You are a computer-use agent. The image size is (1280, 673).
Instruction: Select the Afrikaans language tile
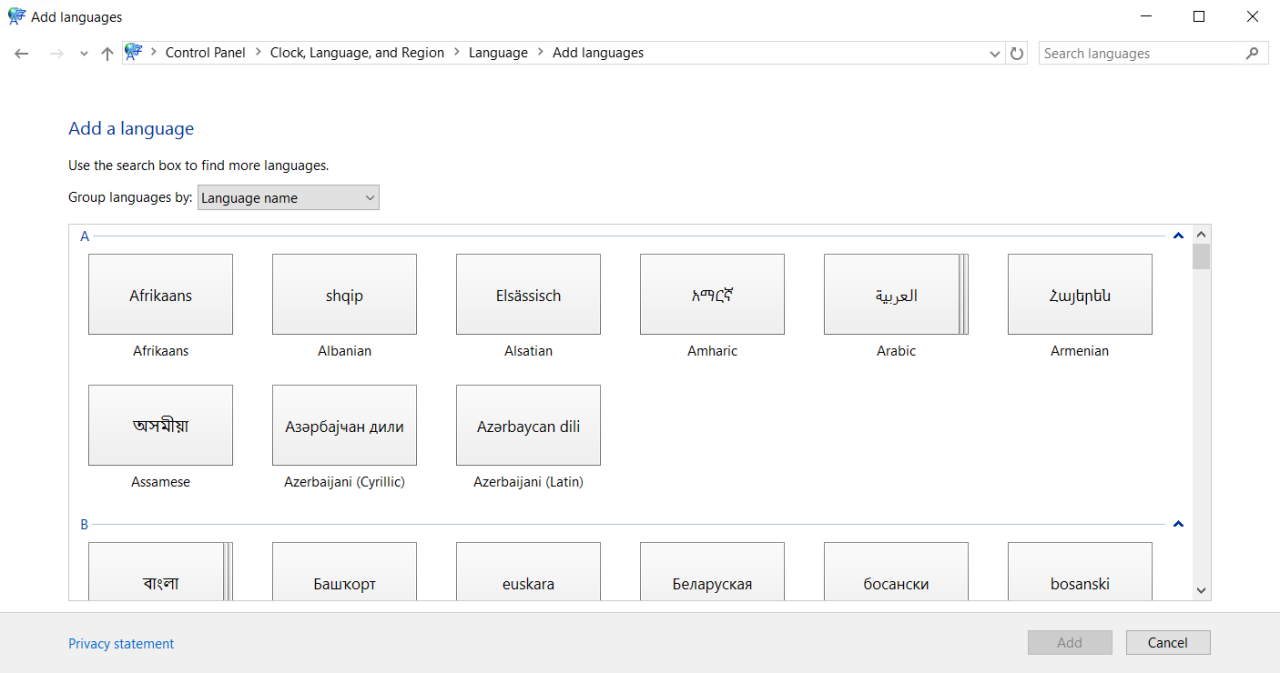(161, 294)
